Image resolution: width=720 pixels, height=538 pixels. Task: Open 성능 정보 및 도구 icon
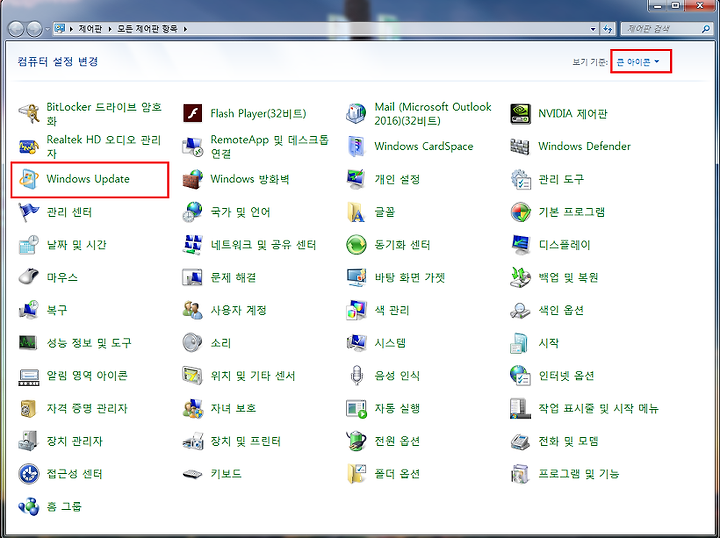[29, 343]
